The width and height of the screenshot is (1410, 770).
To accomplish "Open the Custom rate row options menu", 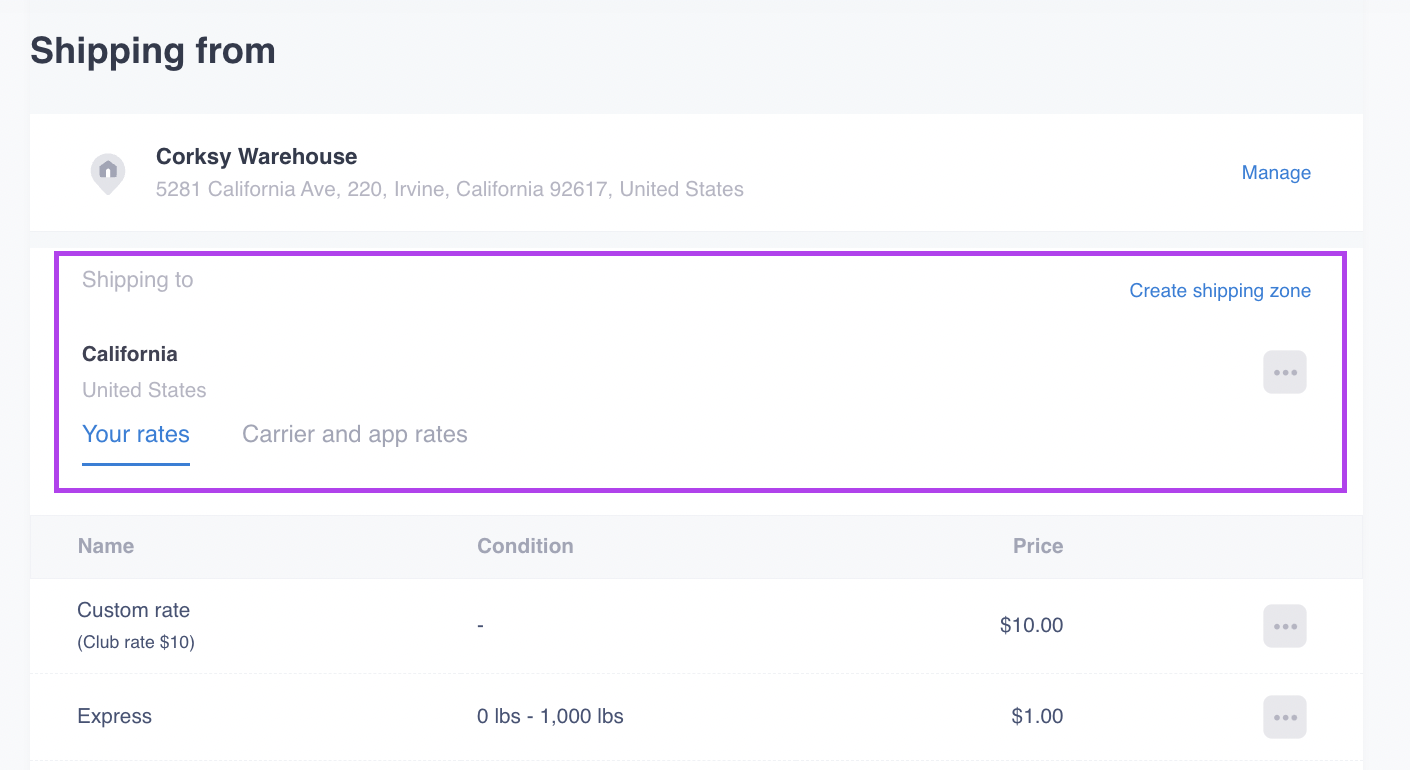I will 1285,626.
